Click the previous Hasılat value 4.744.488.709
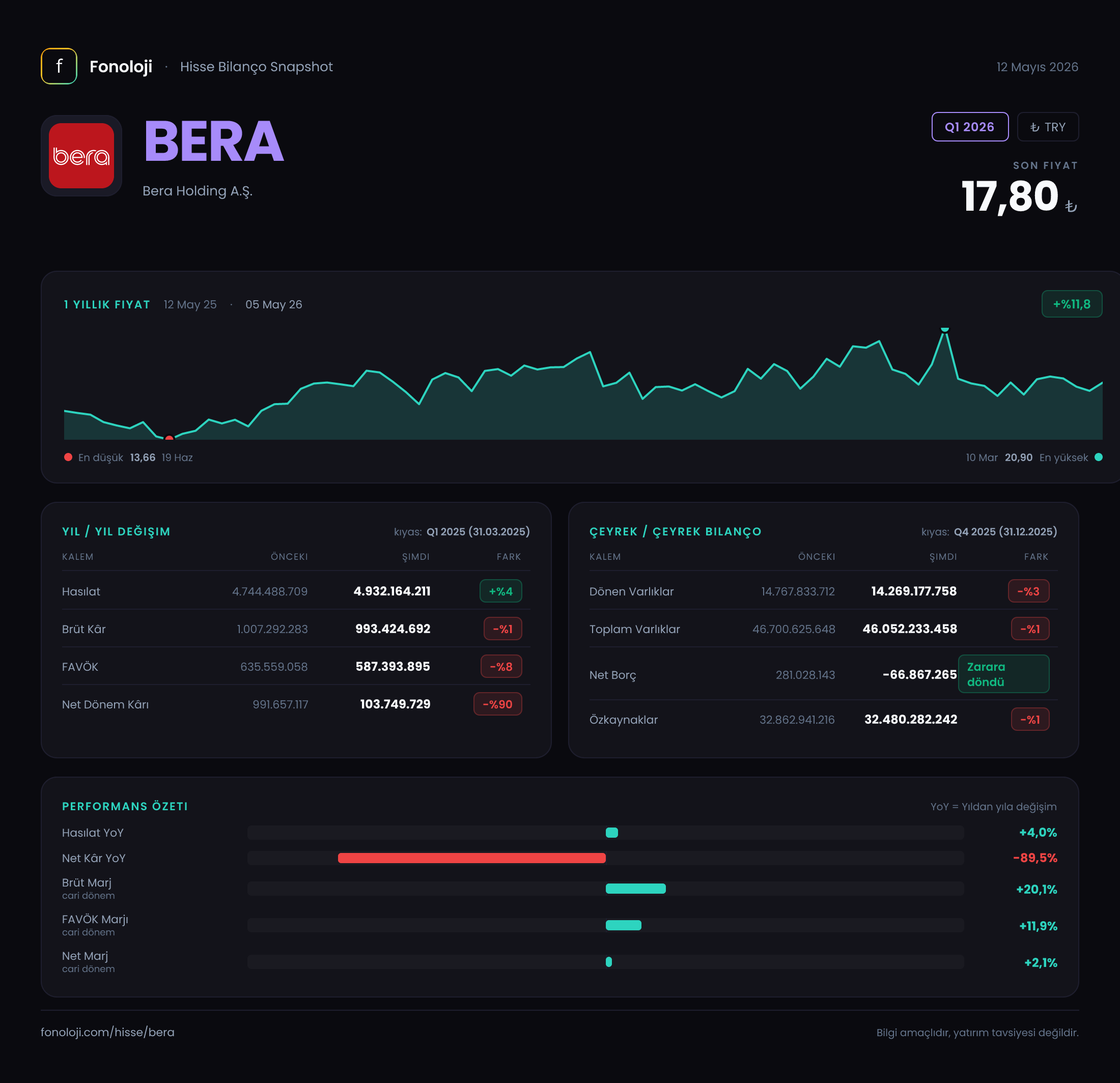Image resolution: width=1120 pixels, height=1083 pixels. pos(270,591)
